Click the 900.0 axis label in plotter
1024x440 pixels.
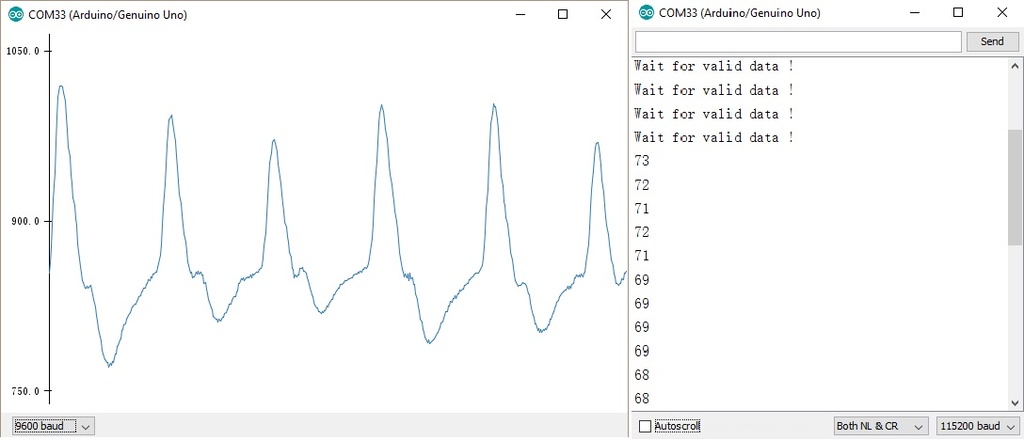[x=25, y=221]
